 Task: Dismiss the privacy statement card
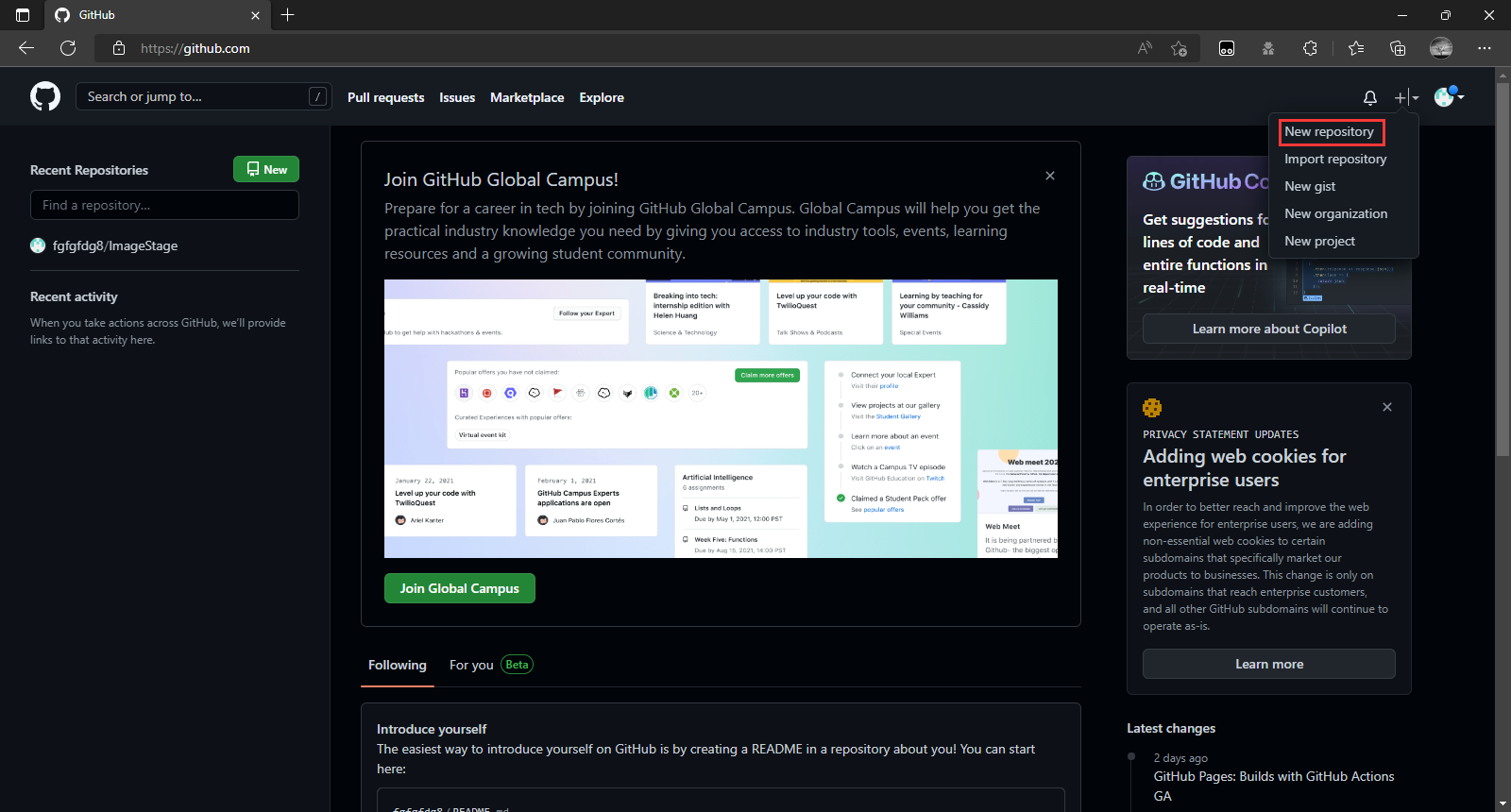tap(1387, 407)
